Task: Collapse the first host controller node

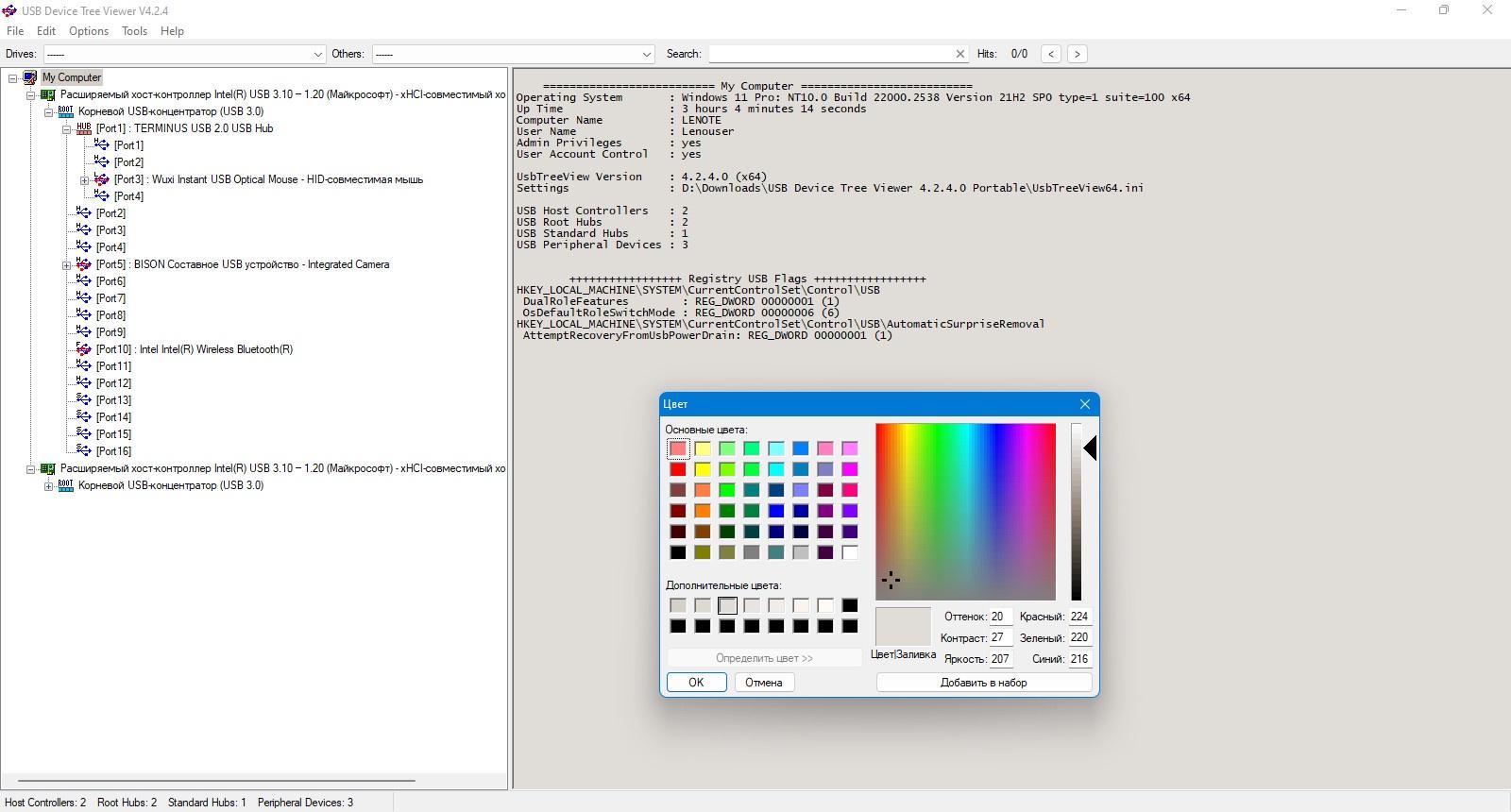Action: (30, 95)
